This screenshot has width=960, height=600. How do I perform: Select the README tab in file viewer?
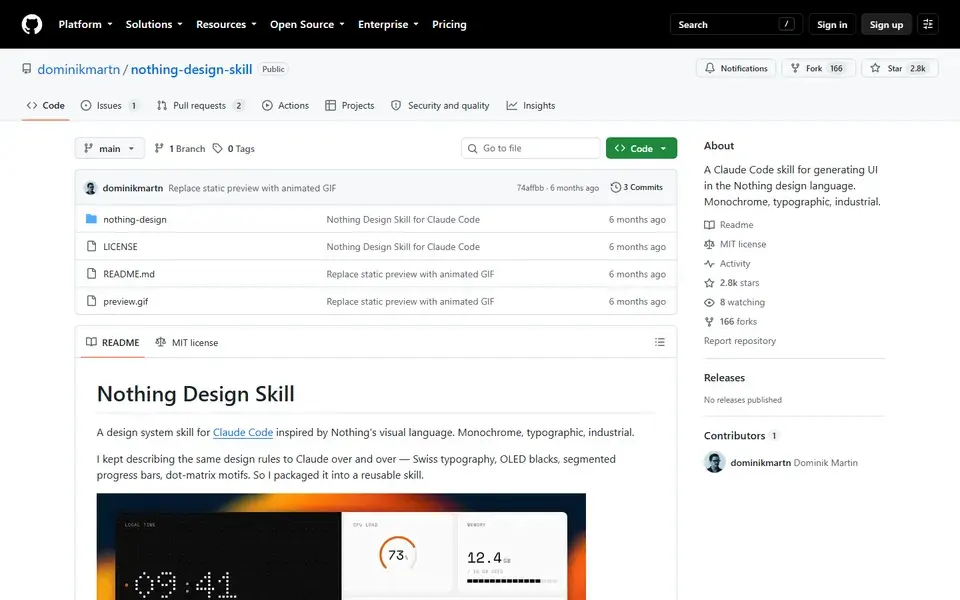coord(113,342)
